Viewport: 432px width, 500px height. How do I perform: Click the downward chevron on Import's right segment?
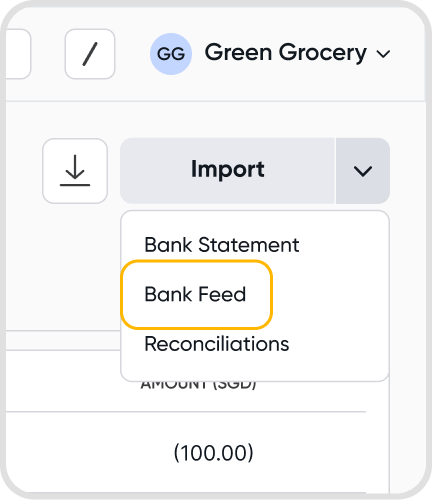(363, 171)
